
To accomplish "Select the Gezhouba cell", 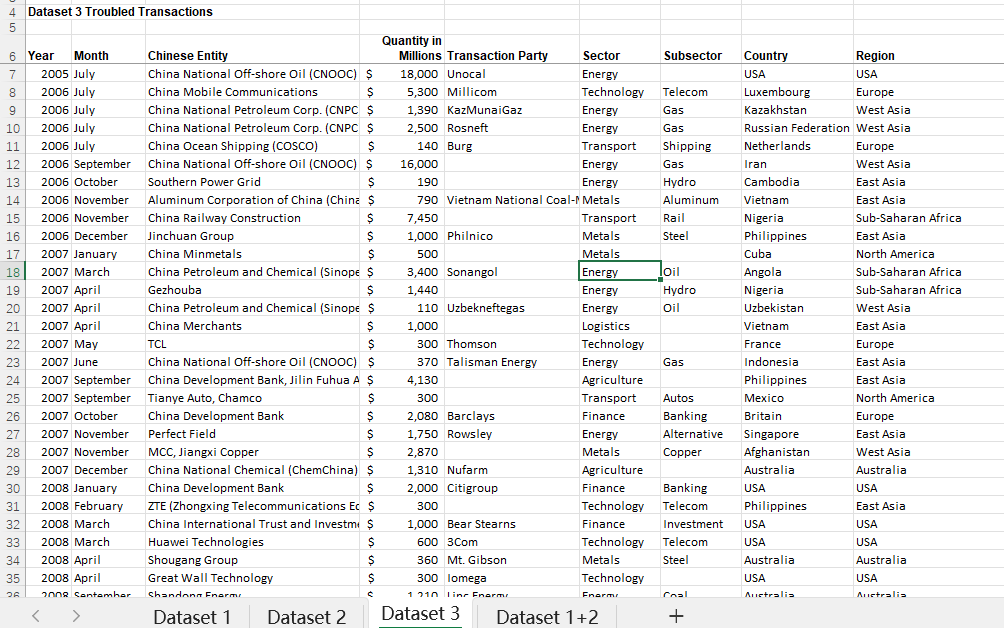I will tap(252, 290).
